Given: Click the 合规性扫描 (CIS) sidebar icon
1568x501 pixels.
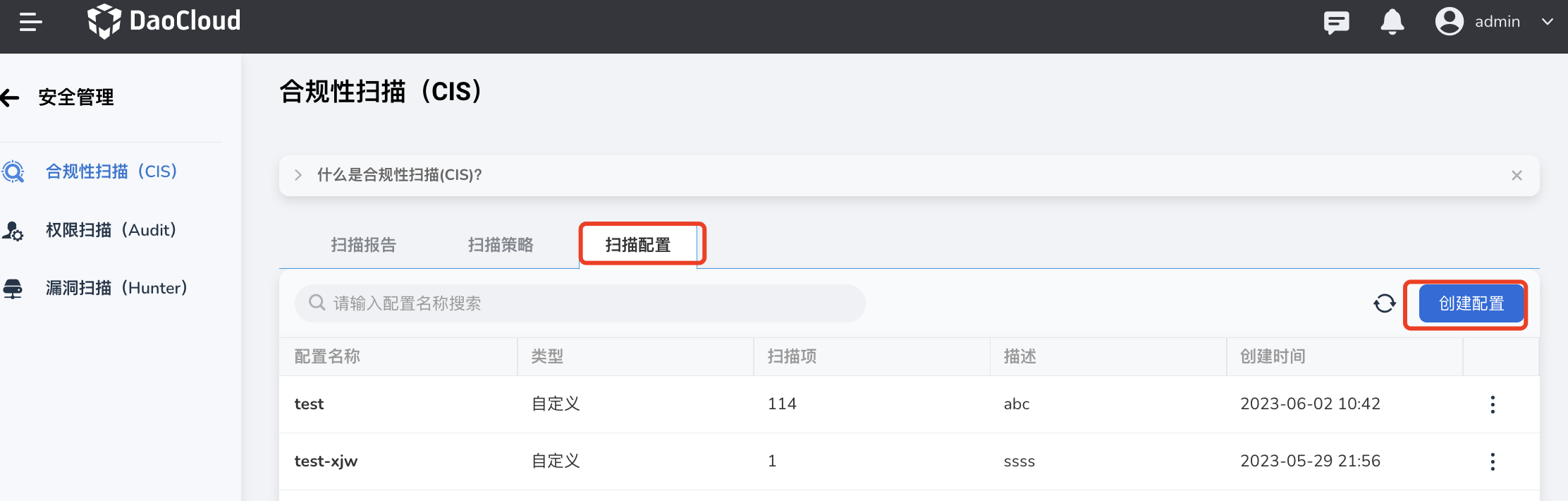Looking at the screenshot, I should point(13,171).
